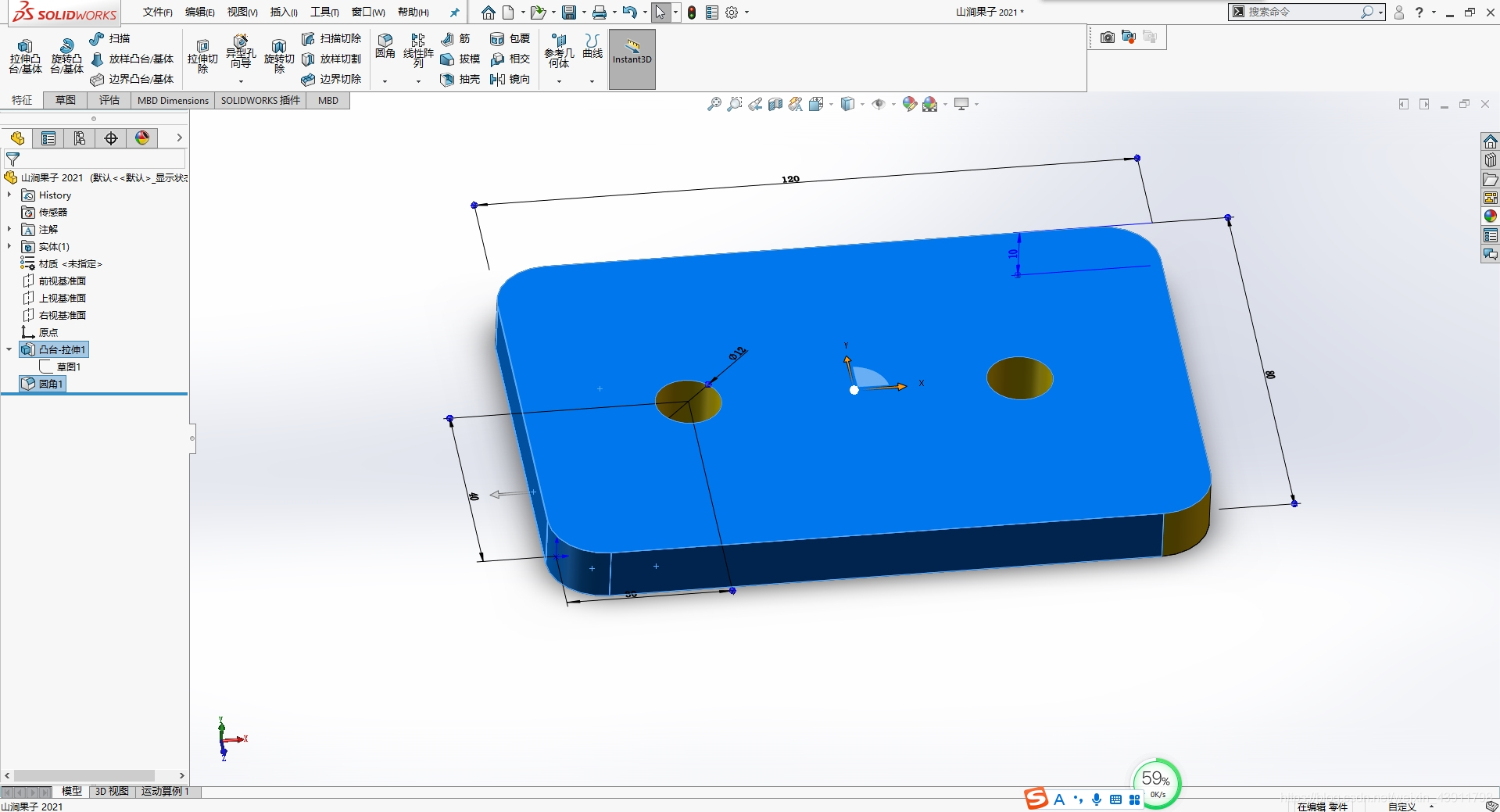Choose the 抽壳 shell tool
The height and width of the screenshot is (812, 1500).
[x=460, y=79]
